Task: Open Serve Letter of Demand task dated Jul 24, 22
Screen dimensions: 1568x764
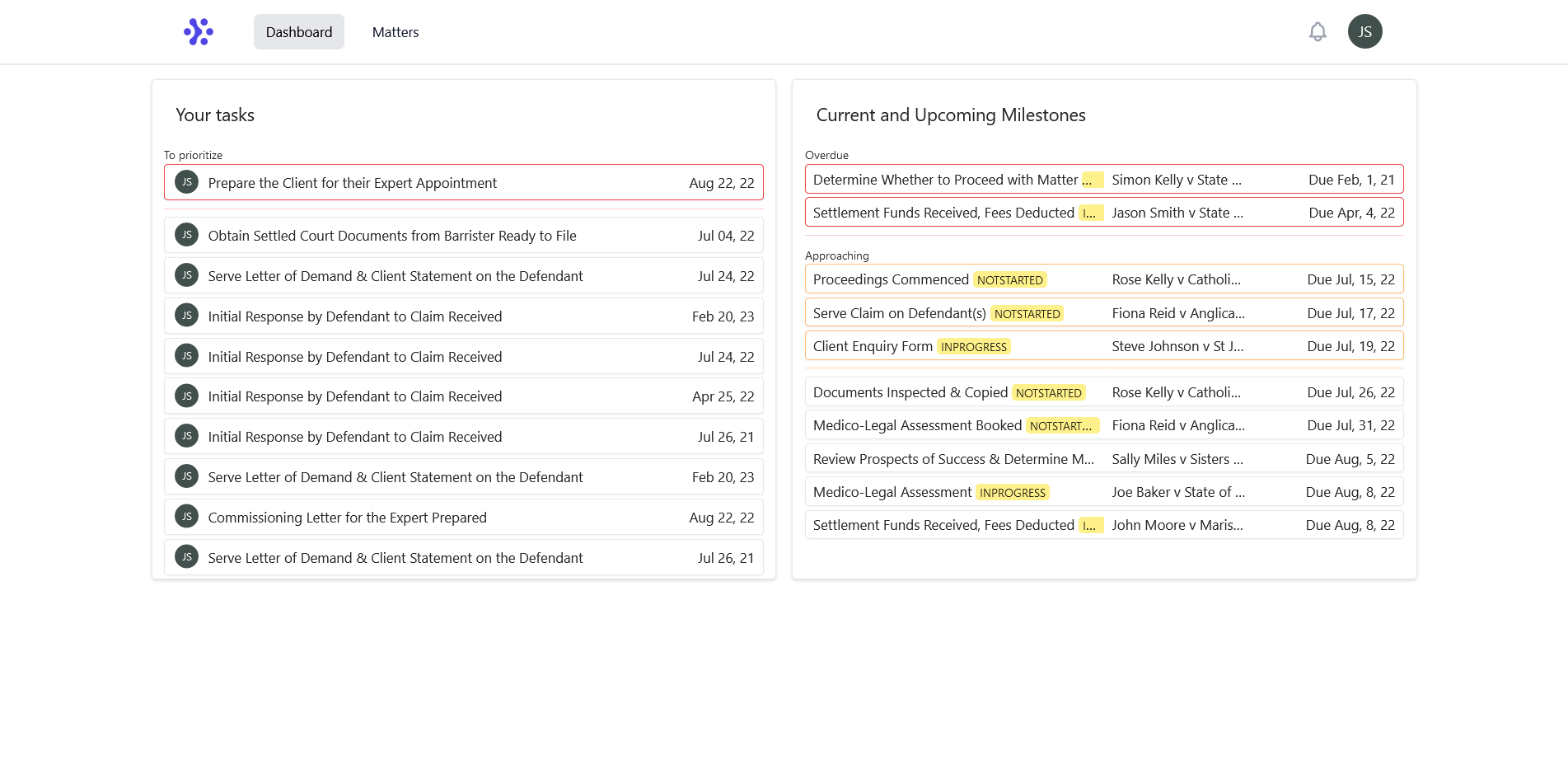Action: (x=395, y=276)
